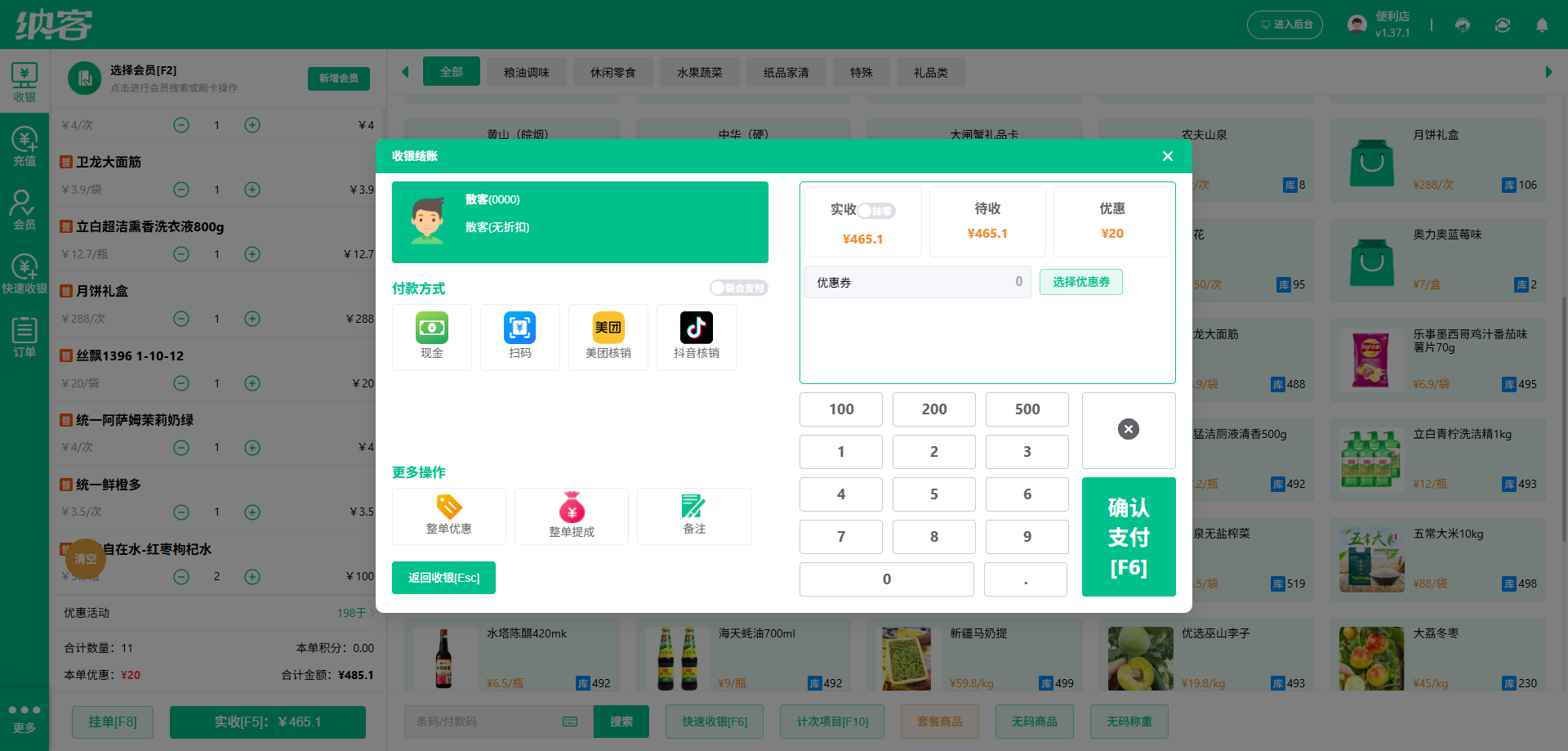Click the 500 quick amount key
The width and height of the screenshot is (1568, 751).
[1027, 409]
